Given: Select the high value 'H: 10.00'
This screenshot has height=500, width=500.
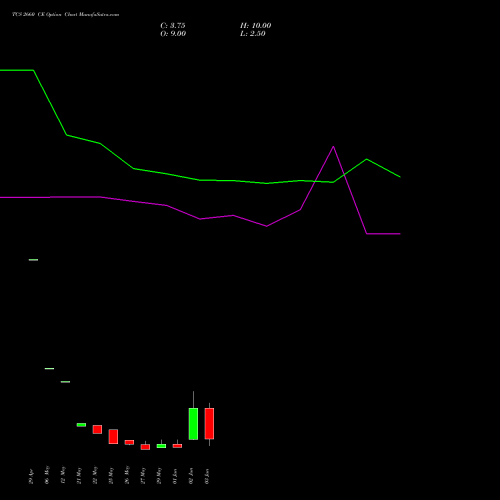Looking at the screenshot, I should pos(256,26).
